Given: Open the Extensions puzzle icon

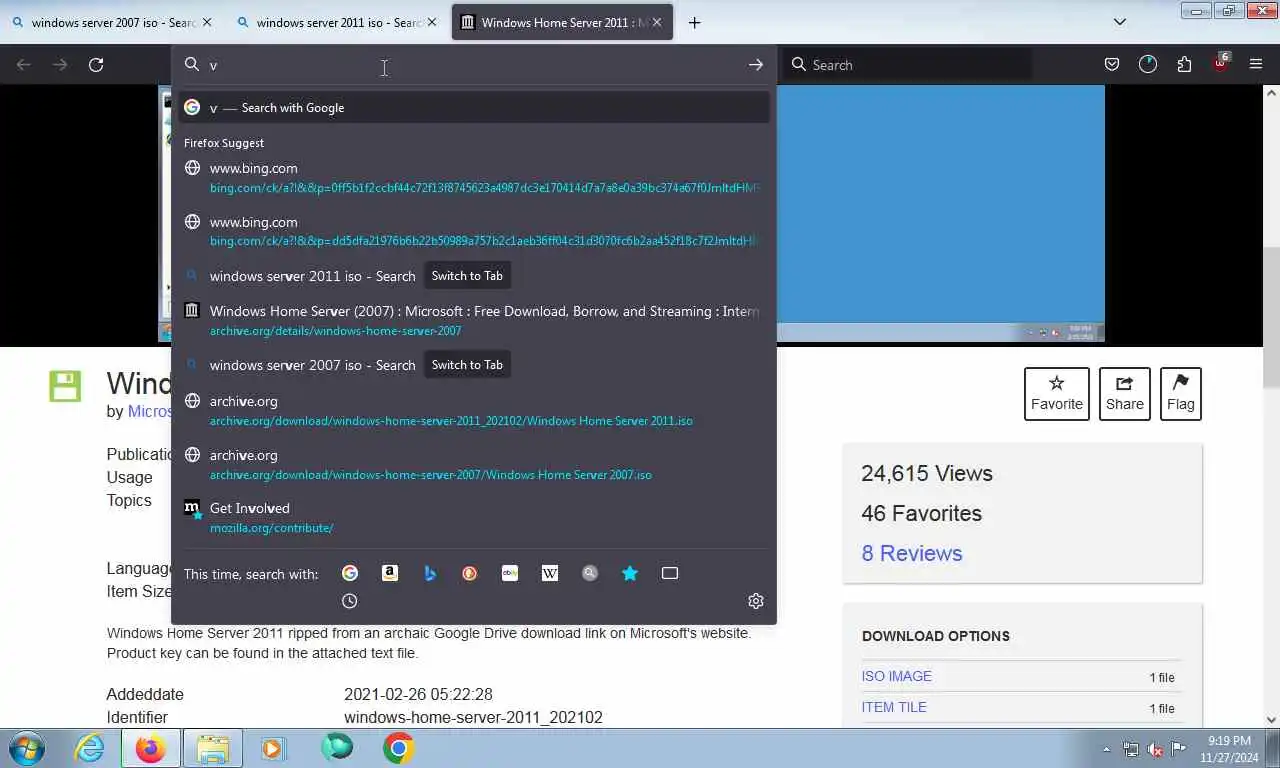Looking at the screenshot, I should pyautogui.click(x=1184, y=65).
